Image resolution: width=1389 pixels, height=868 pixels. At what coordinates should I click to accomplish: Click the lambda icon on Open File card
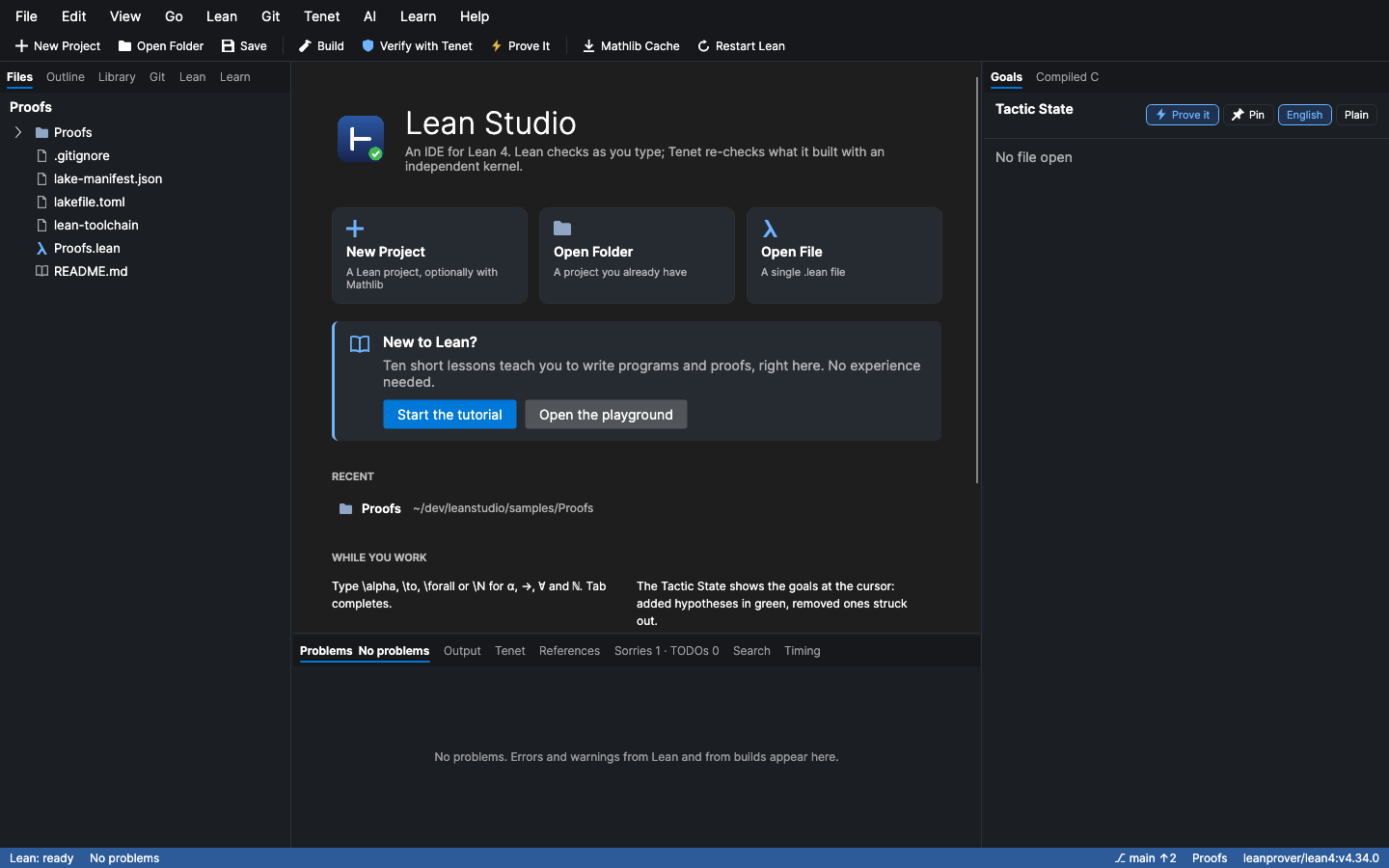(770, 229)
